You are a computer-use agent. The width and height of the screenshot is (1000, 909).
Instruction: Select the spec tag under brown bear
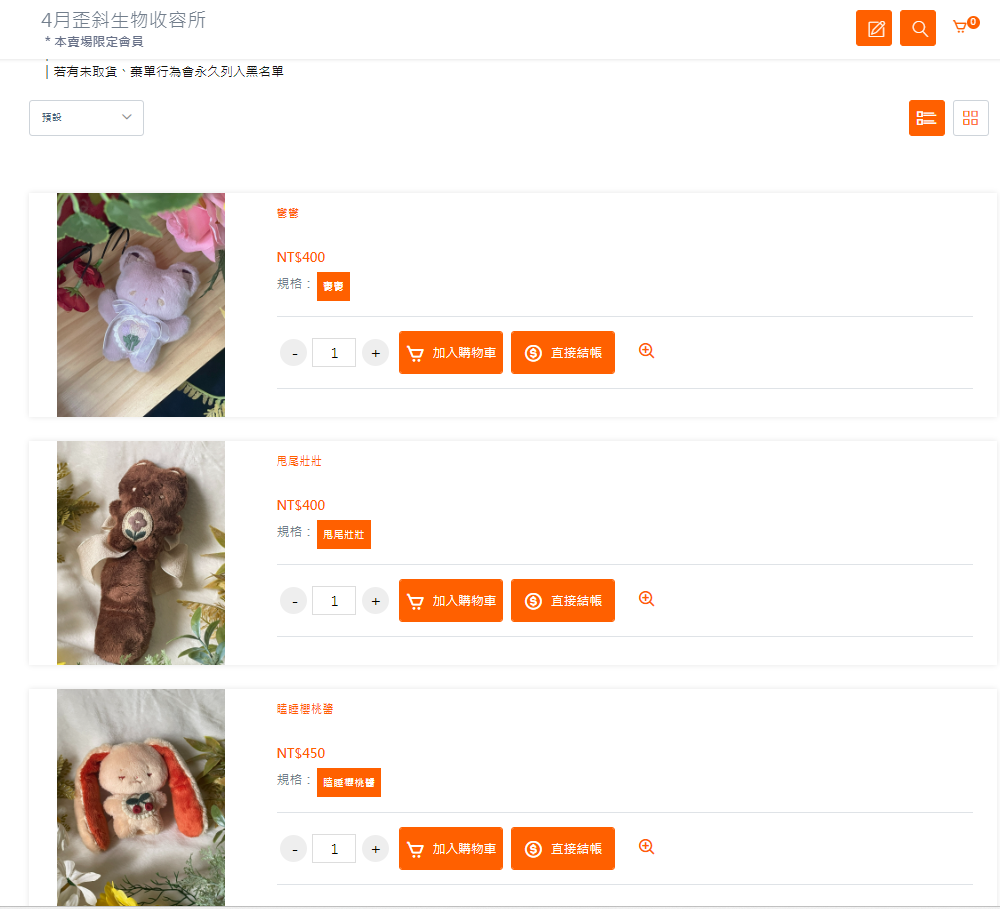pos(343,535)
